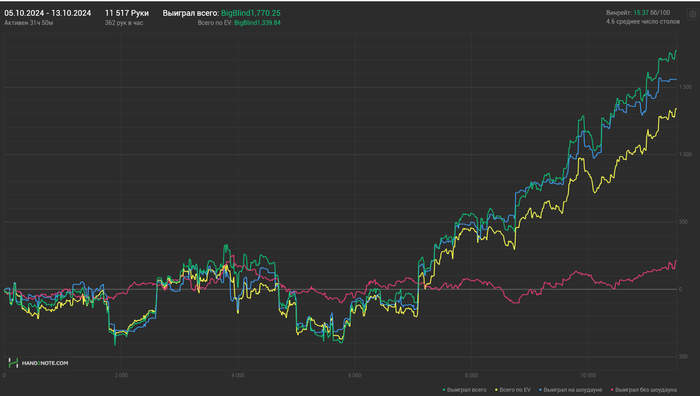Click the '4 000' x-axis label
700x396 pixels.
coord(238,375)
